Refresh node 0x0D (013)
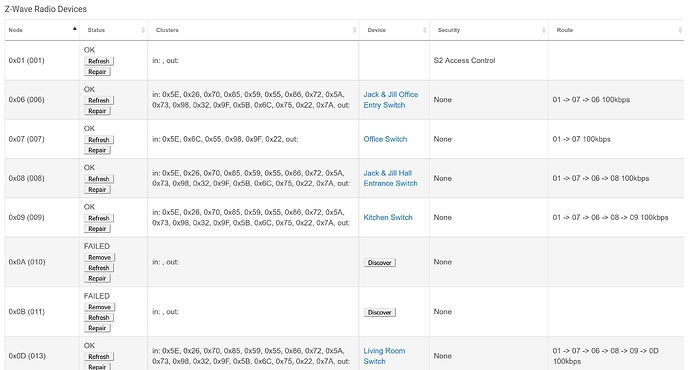 99,357
